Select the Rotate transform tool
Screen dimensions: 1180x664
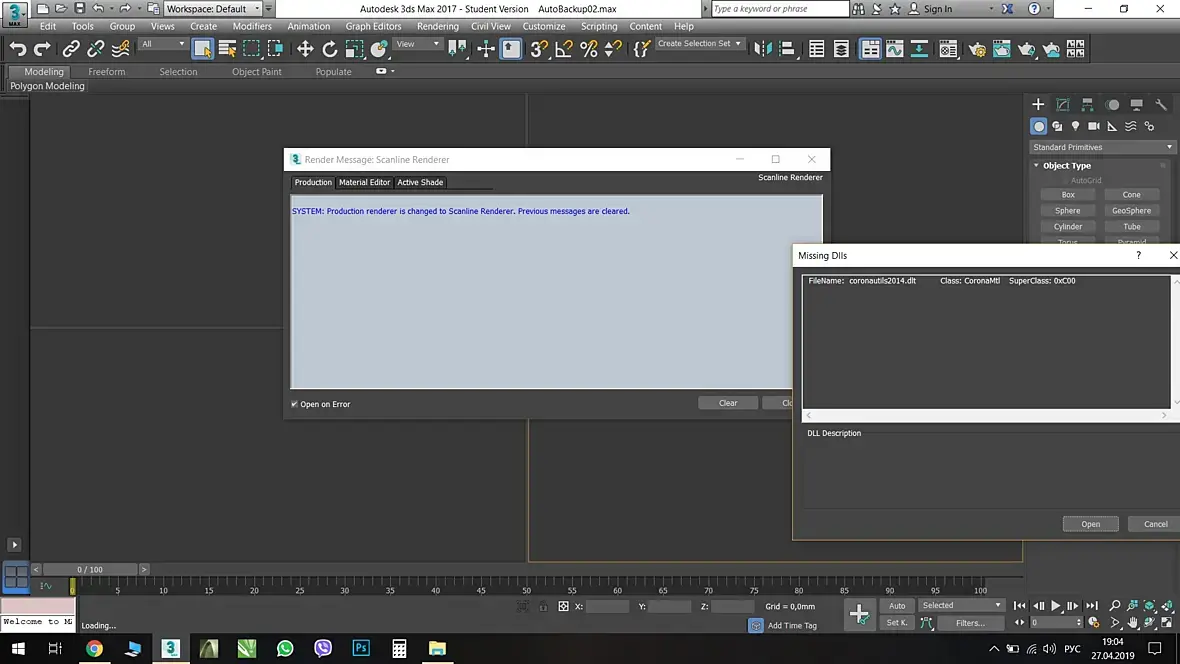coord(330,49)
